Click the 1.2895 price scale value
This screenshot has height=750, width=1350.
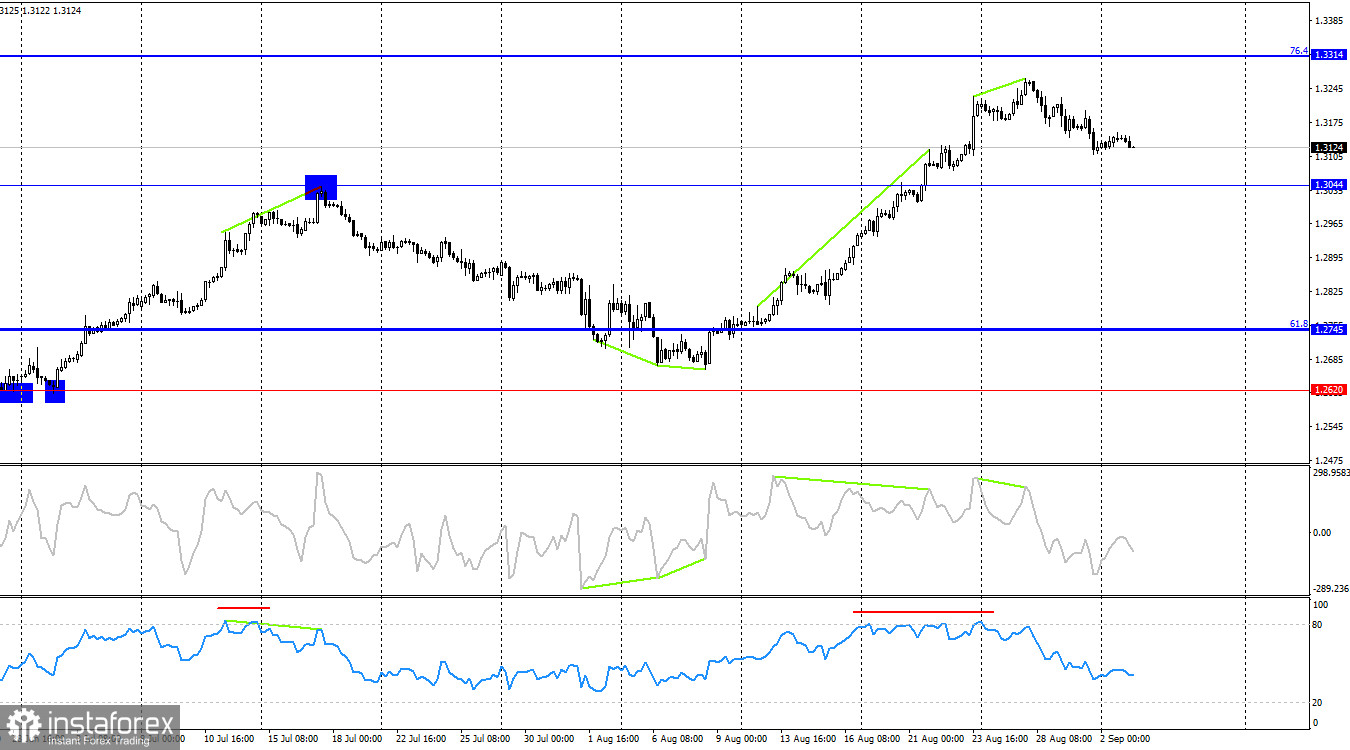(x=1329, y=258)
